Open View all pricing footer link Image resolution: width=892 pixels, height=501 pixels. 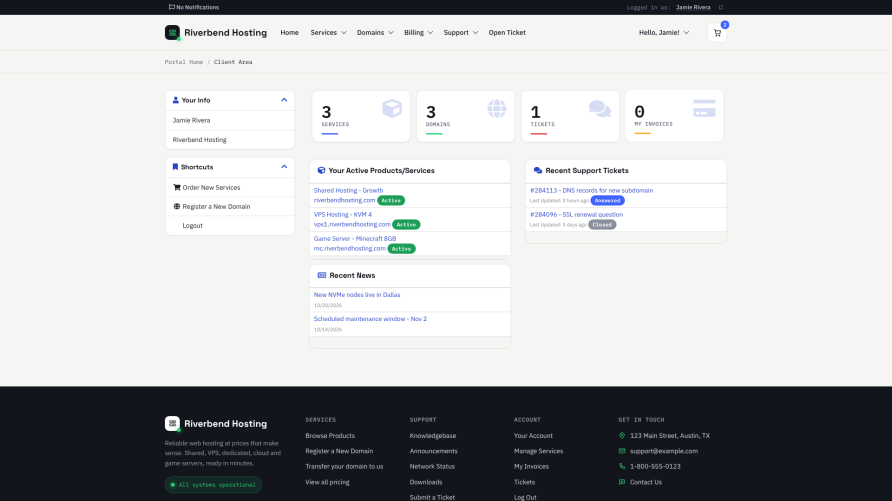327,482
